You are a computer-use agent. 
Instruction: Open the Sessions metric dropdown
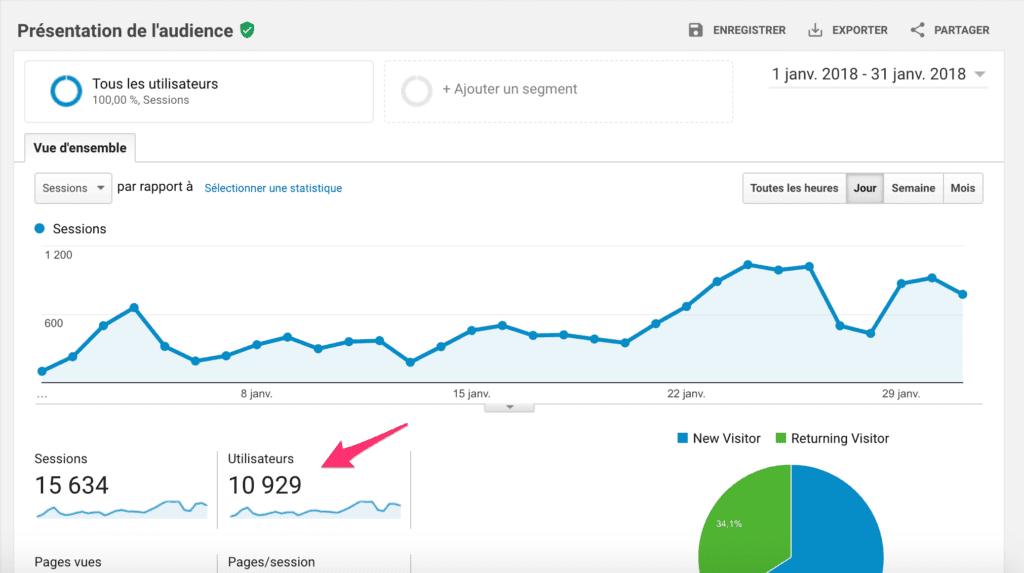point(73,188)
